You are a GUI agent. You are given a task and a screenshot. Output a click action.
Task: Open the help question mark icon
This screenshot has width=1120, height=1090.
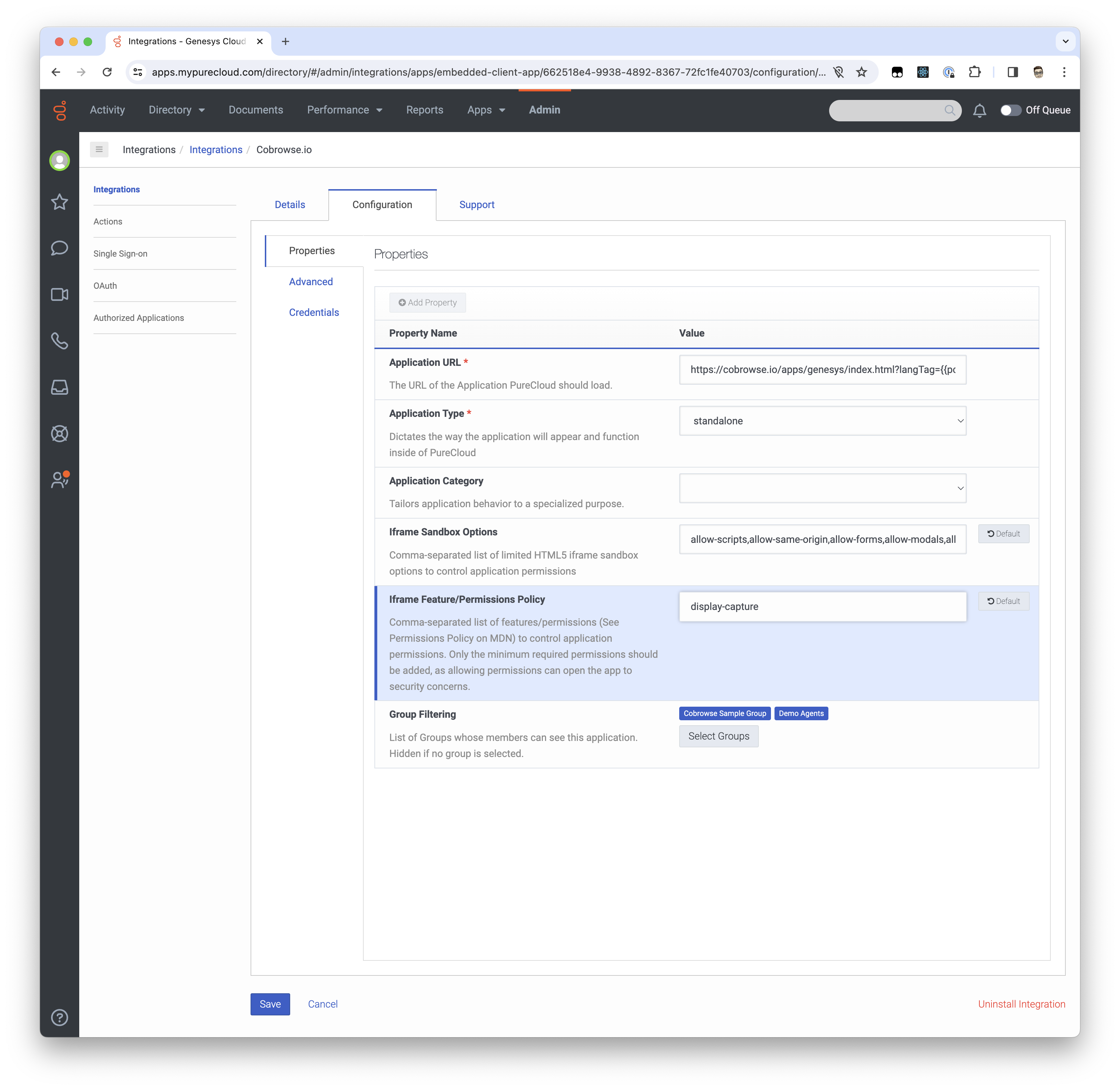coord(60,1017)
